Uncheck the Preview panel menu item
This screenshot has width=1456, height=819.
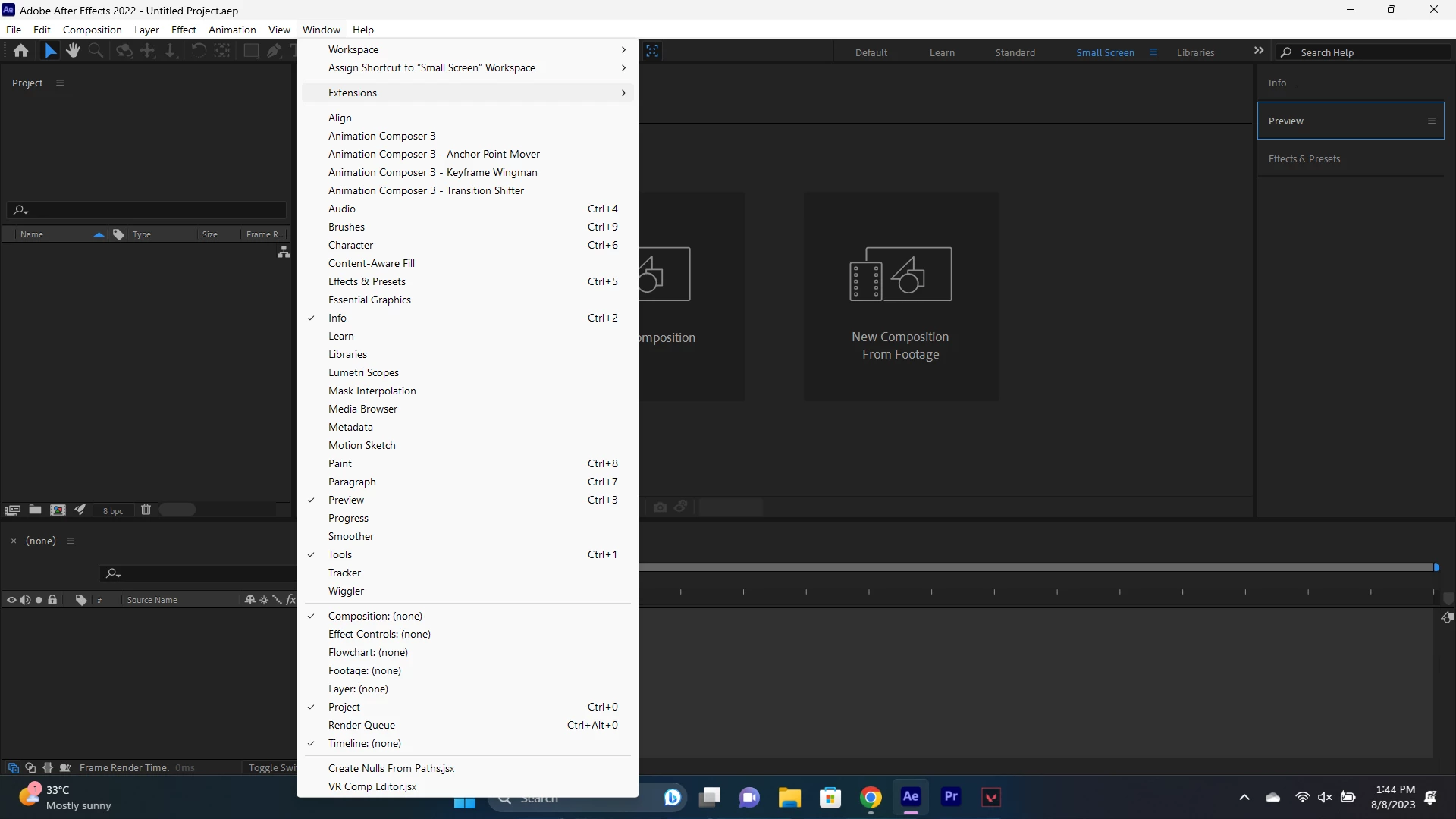(x=346, y=500)
